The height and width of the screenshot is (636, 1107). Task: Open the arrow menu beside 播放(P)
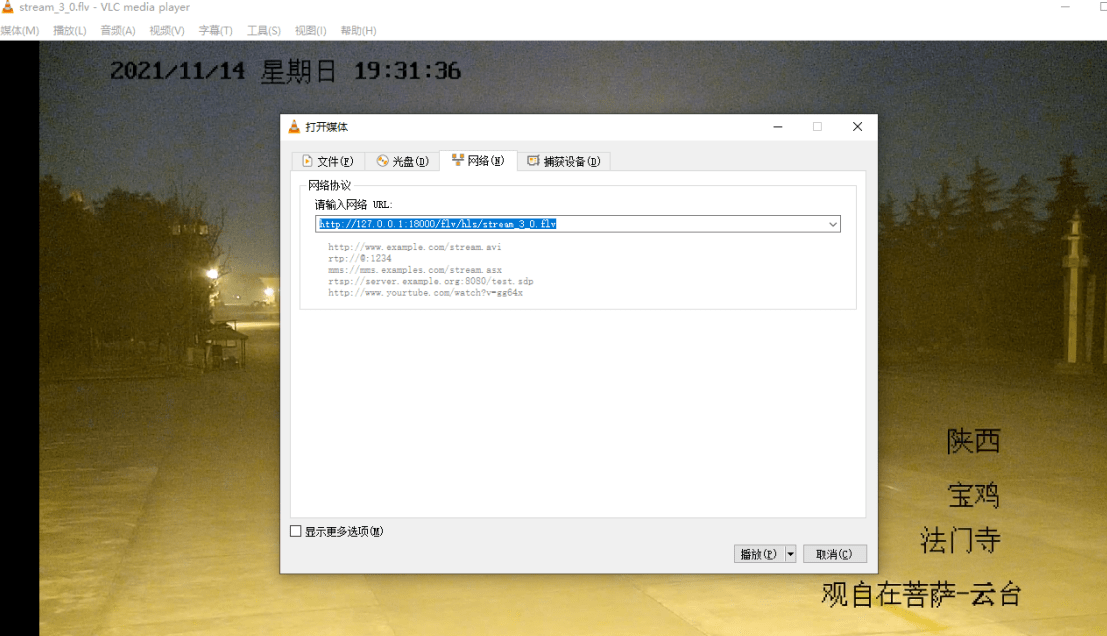click(791, 554)
